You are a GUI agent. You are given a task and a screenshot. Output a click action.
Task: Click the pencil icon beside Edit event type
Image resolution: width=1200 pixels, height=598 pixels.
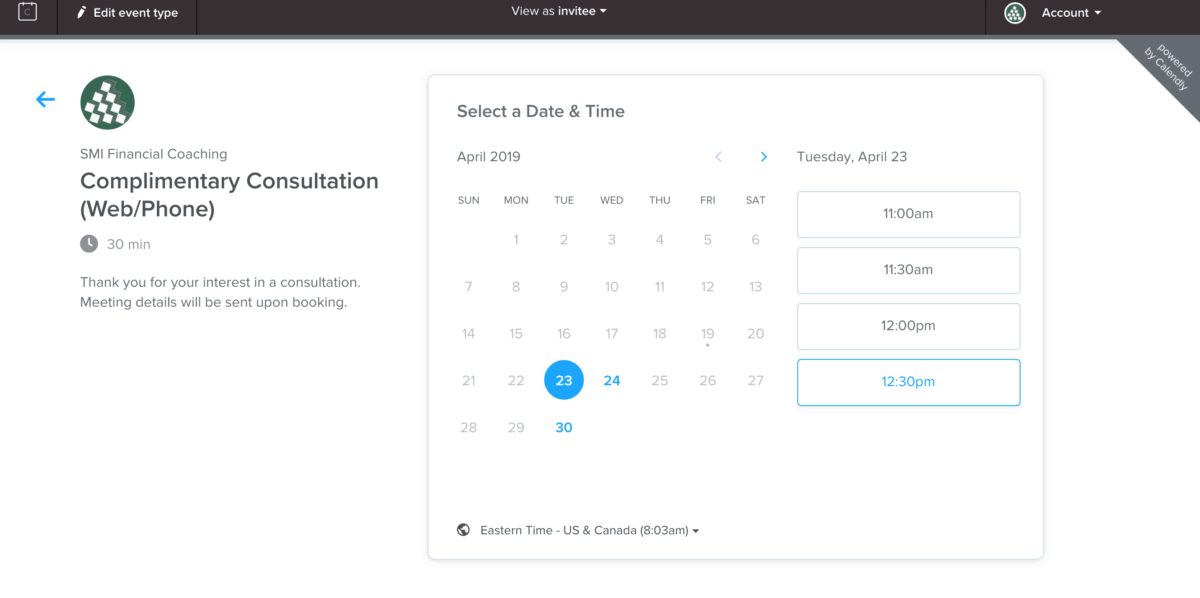pos(82,13)
